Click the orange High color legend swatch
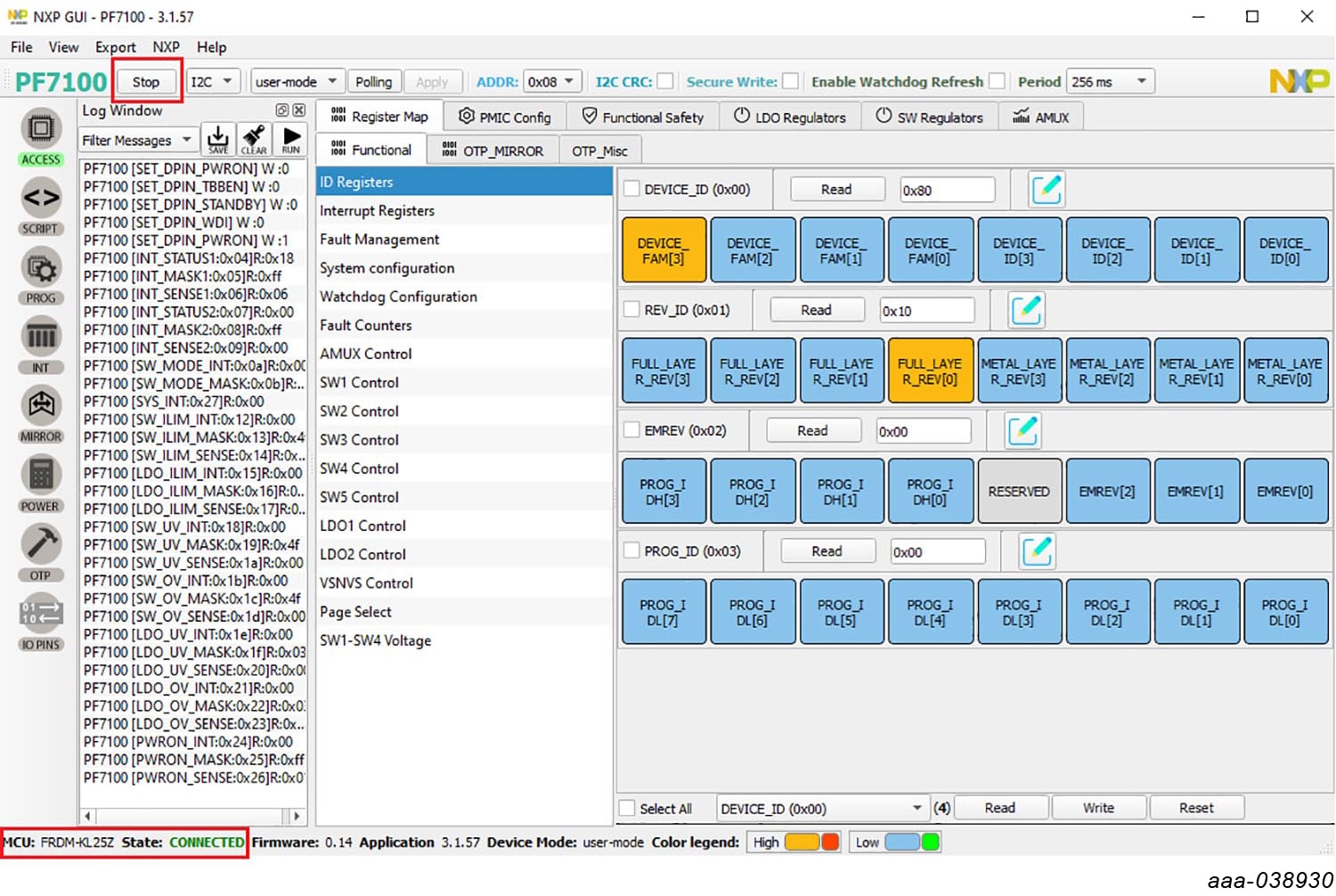This screenshot has width=1336, height=896. (x=801, y=843)
